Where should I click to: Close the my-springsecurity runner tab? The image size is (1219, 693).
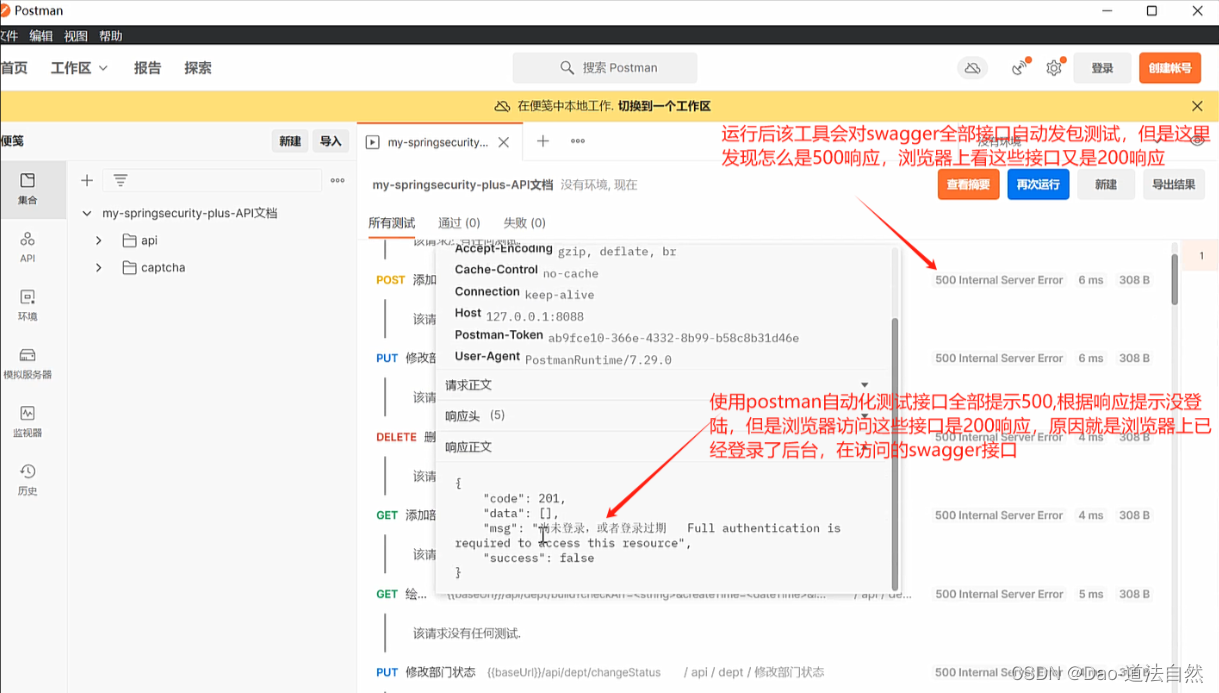[504, 142]
